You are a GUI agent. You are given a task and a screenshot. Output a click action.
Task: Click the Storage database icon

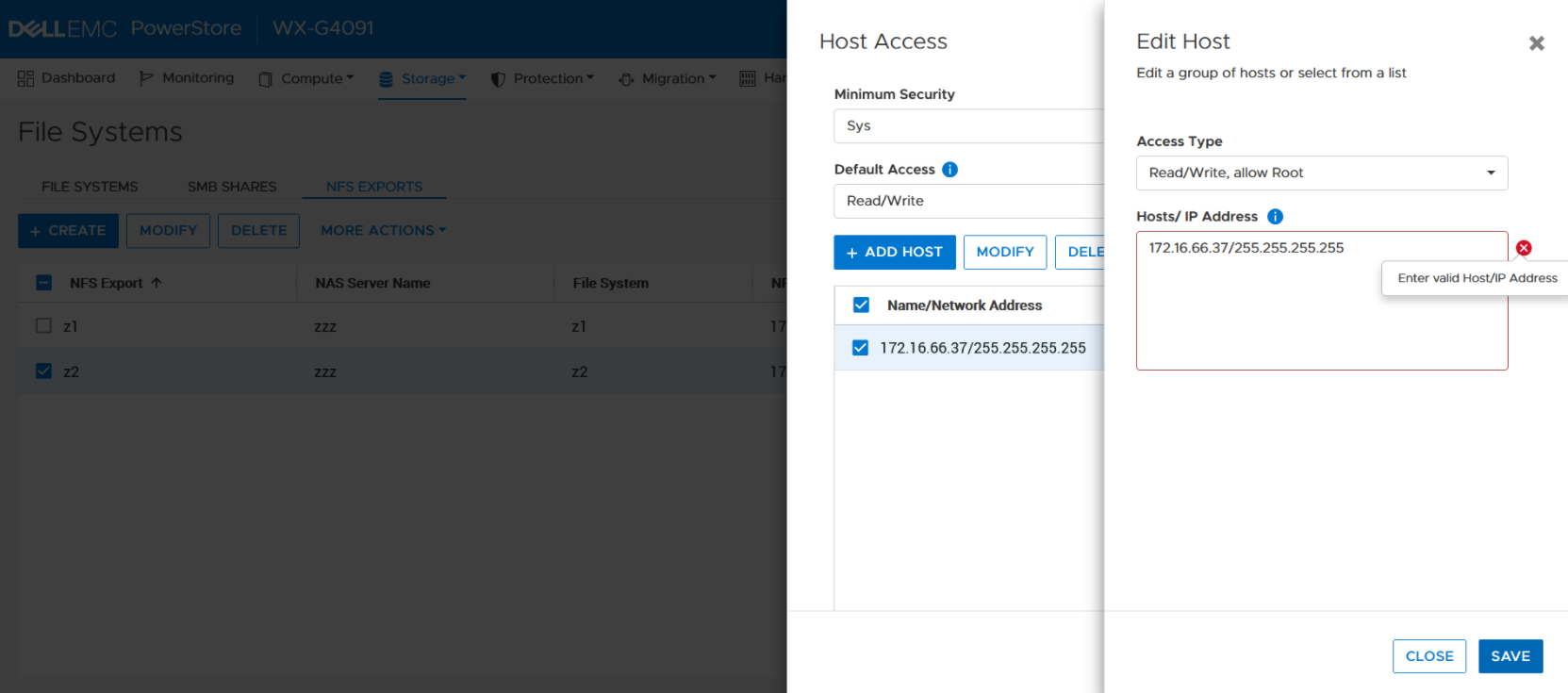386,79
